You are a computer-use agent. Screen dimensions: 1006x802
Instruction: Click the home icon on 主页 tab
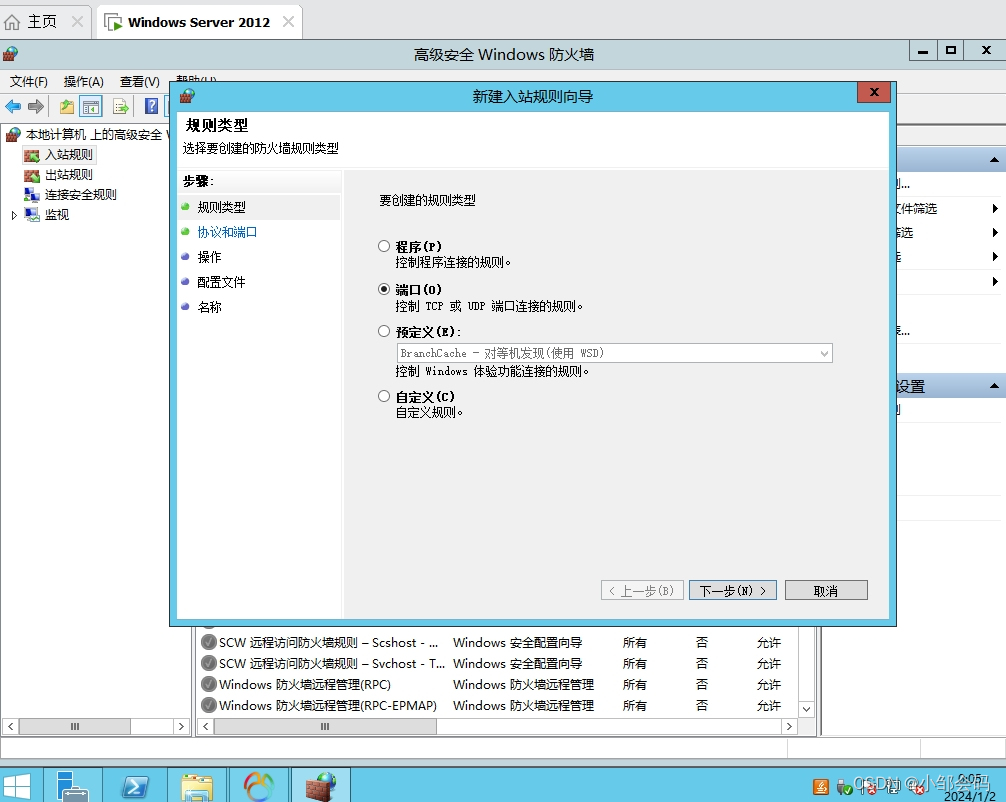pyautogui.click(x=12, y=22)
